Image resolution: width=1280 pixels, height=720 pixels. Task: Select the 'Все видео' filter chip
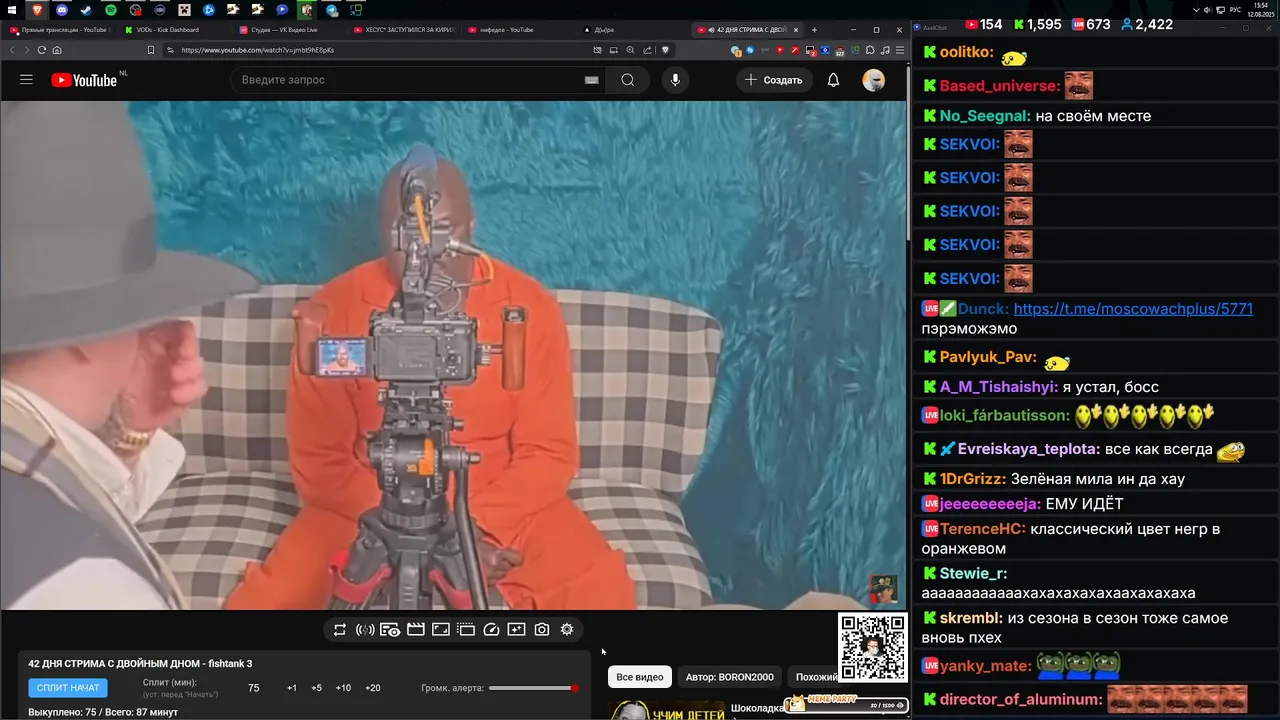[x=640, y=677]
